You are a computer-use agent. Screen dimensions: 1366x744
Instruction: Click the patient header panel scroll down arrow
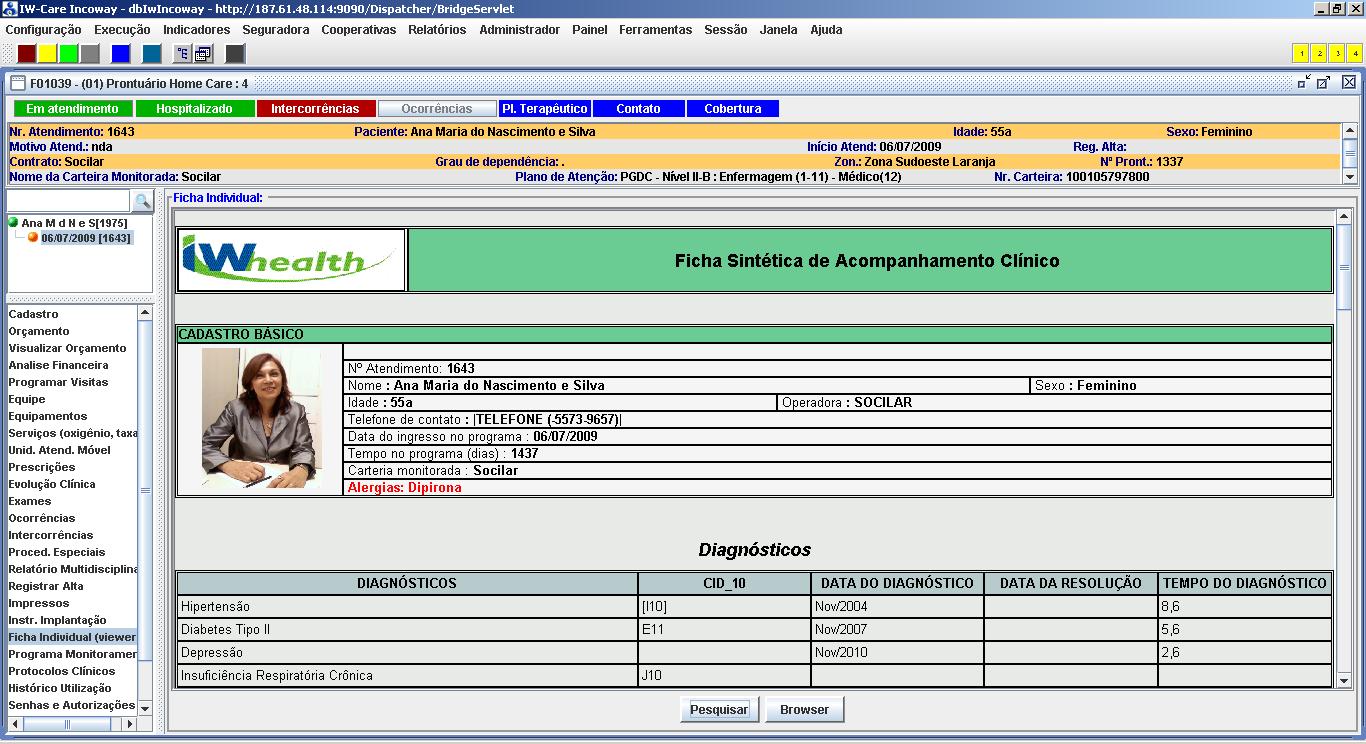coord(1350,177)
